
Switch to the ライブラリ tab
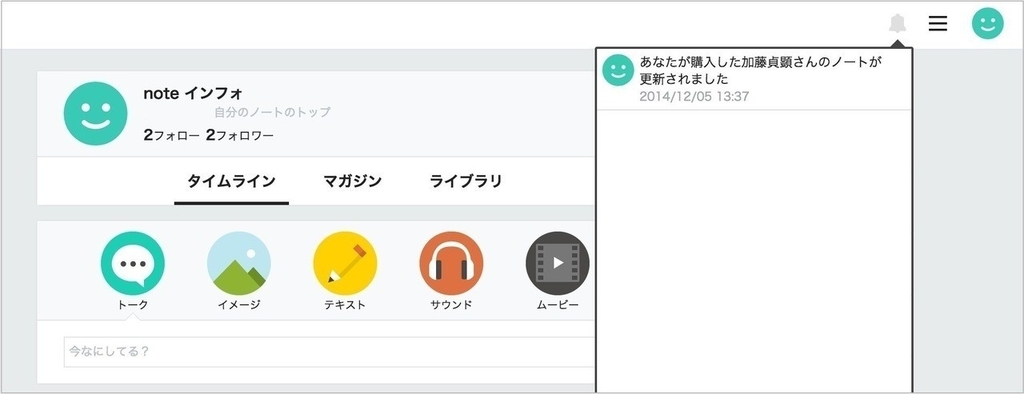click(x=466, y=182)
